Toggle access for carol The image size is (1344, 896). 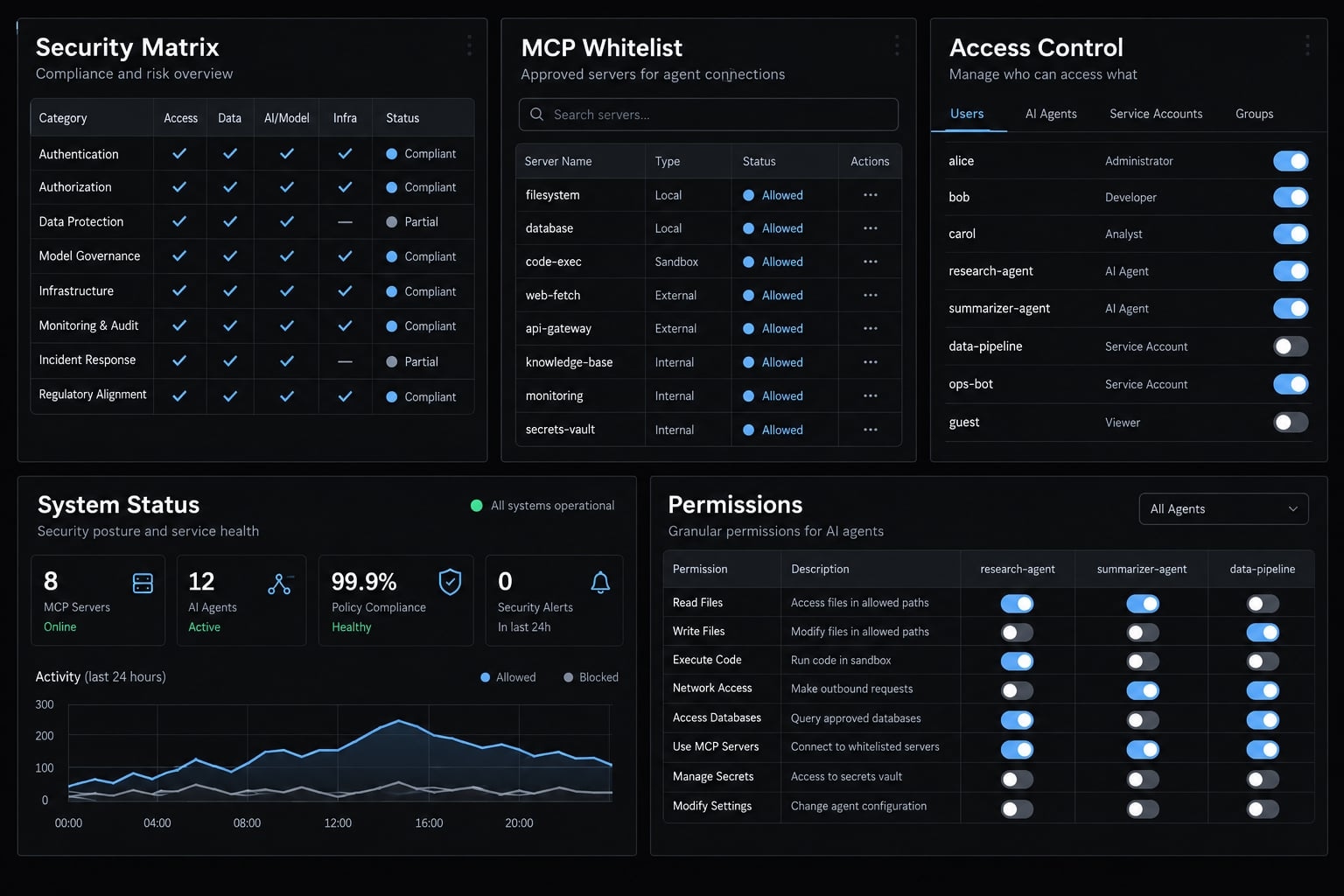tap(1291, 234)
